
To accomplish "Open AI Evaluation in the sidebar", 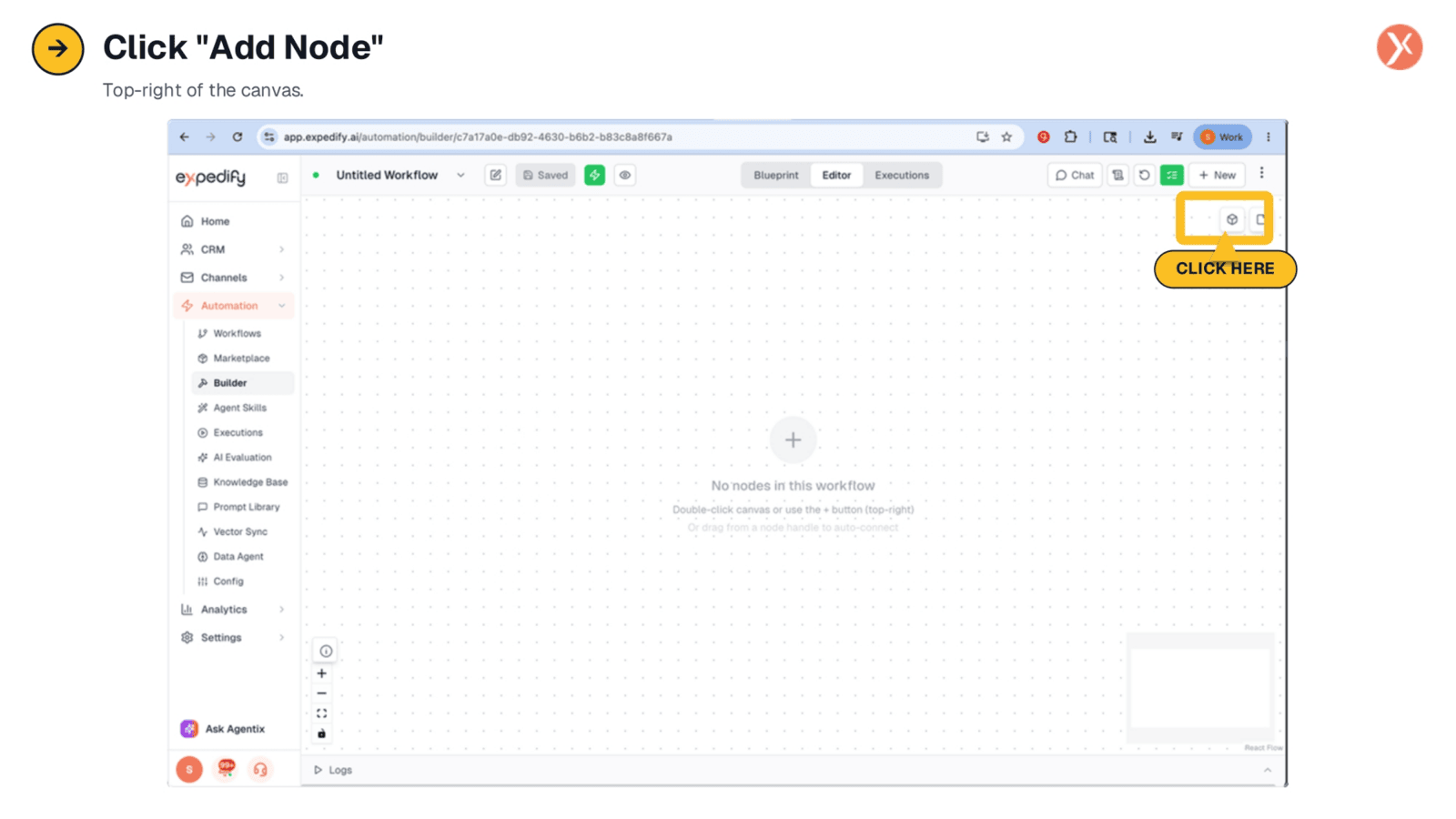I will tap(242, 458).
